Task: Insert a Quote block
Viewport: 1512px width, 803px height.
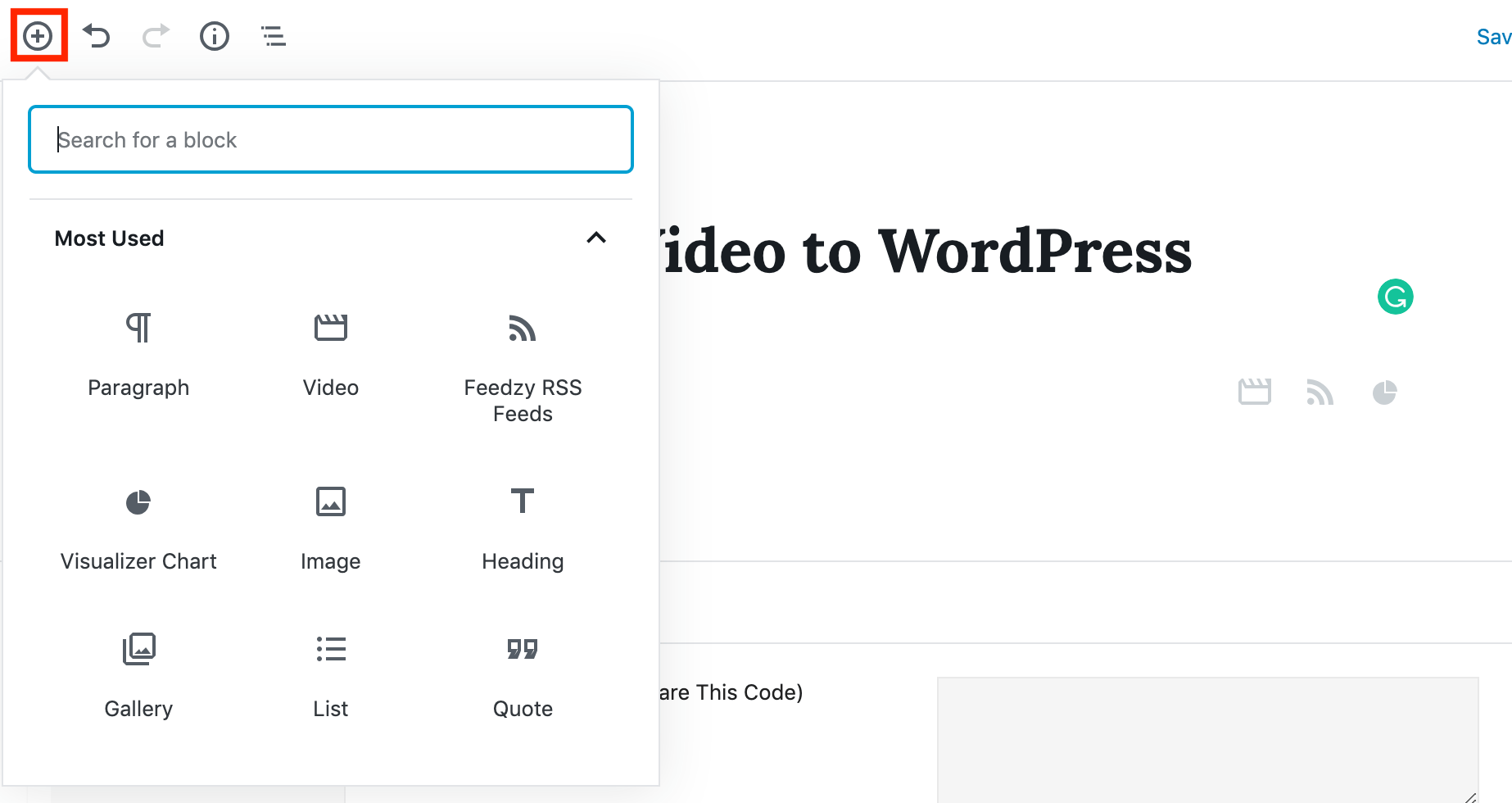Action: click(523, 674)
